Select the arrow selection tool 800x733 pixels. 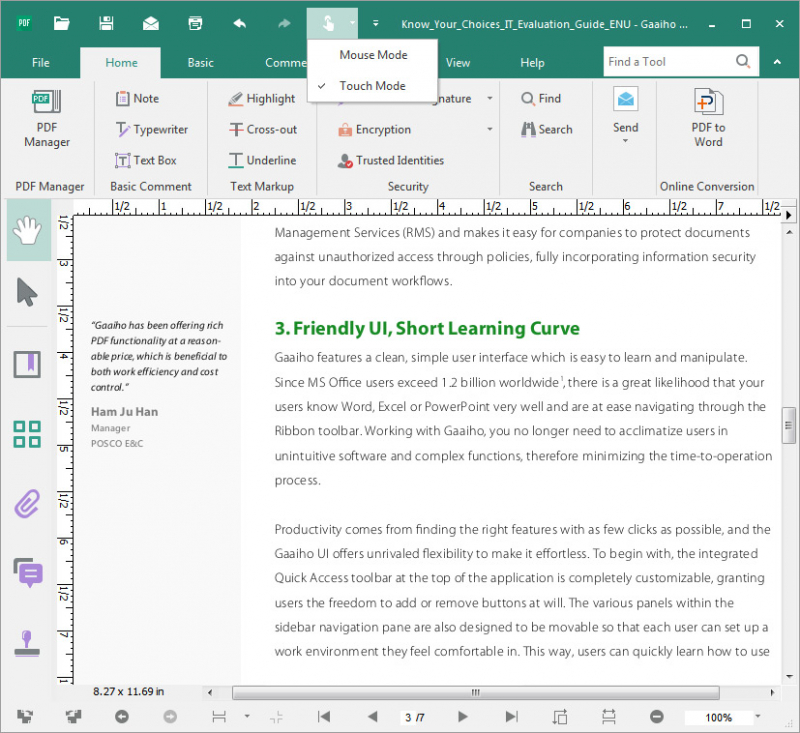pos(28,293)
